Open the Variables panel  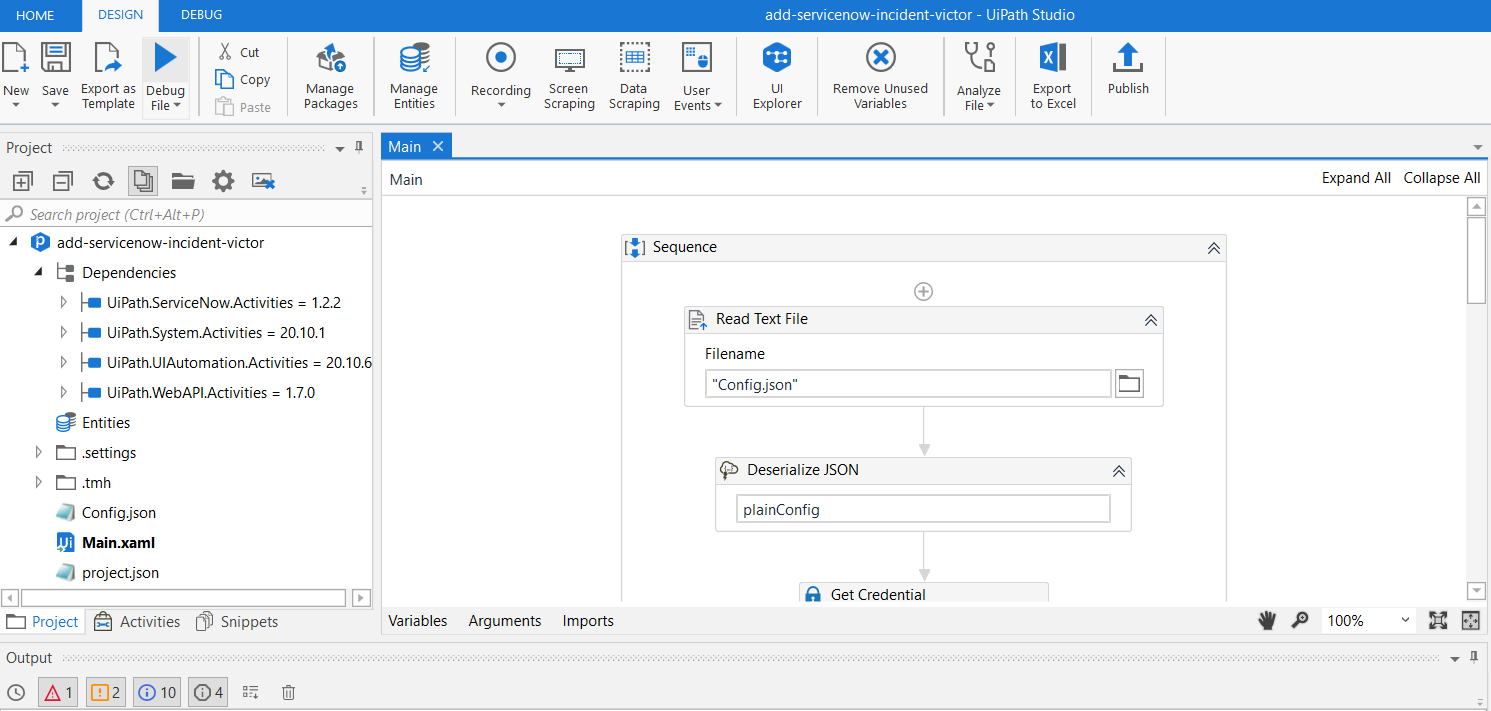click(418, 621)
